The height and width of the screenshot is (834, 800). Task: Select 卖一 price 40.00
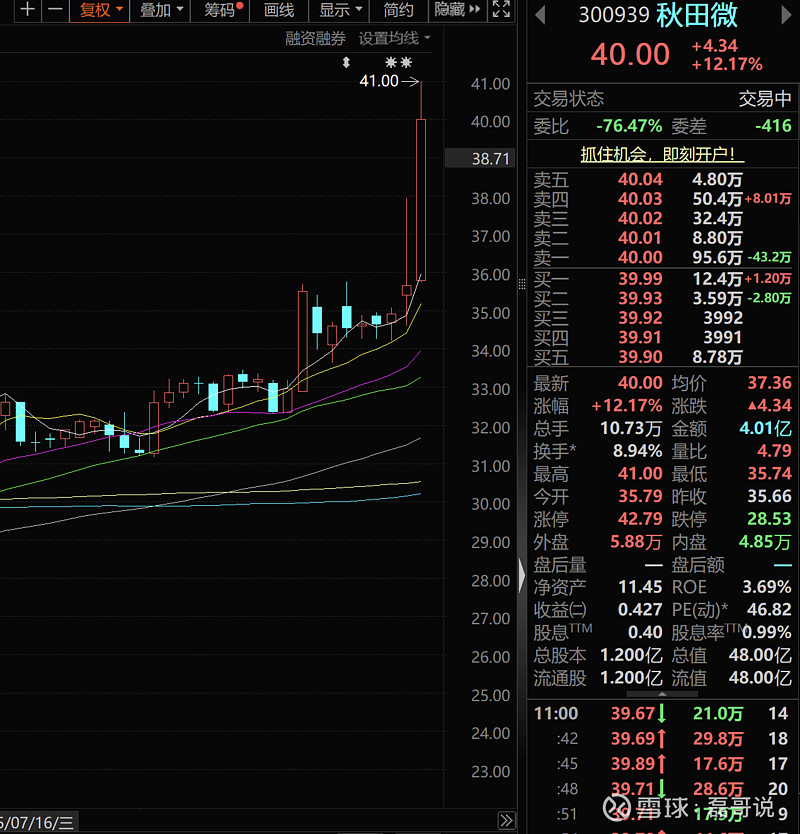tap(640, 257)
